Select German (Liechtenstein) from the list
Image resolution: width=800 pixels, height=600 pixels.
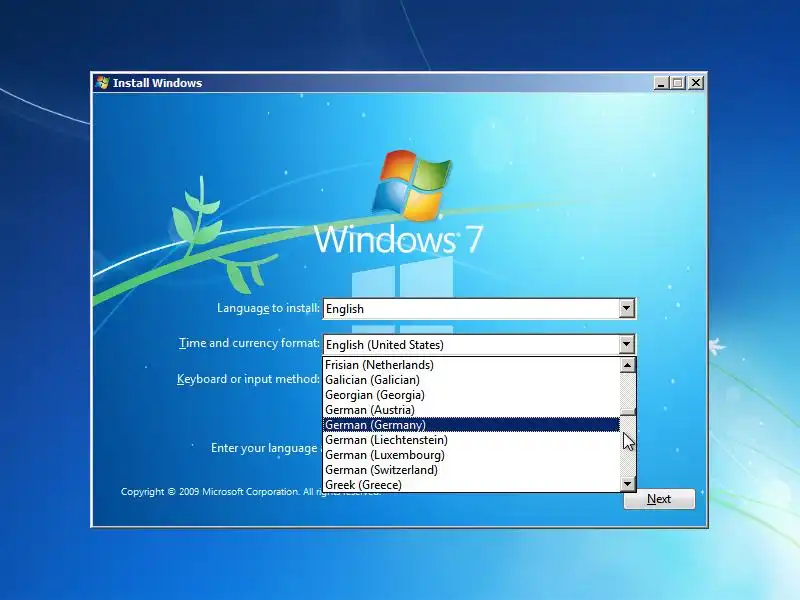click(471, 440)
